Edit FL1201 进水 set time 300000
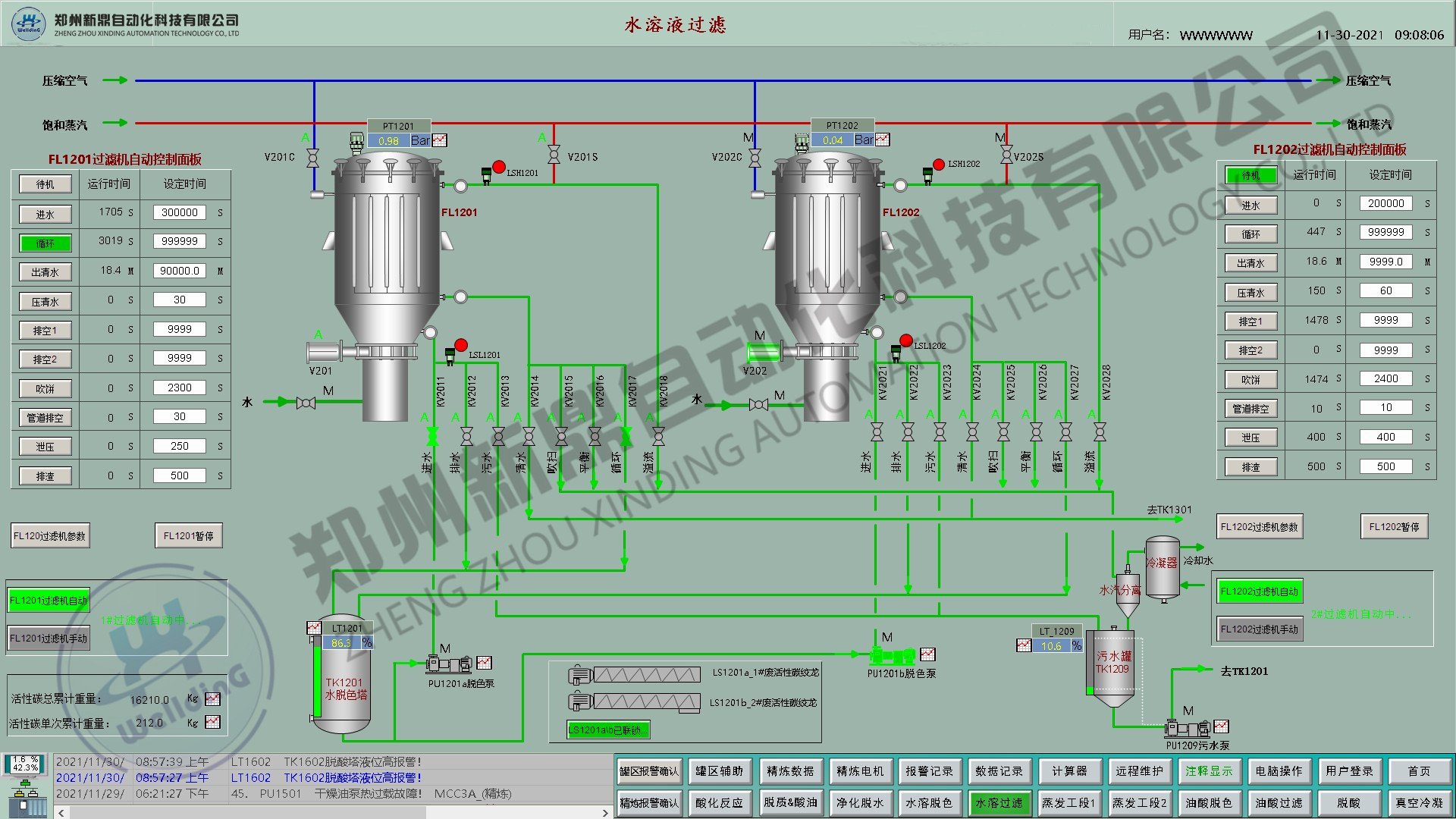This screenshot has height=819, width=1456. (180, 213)
